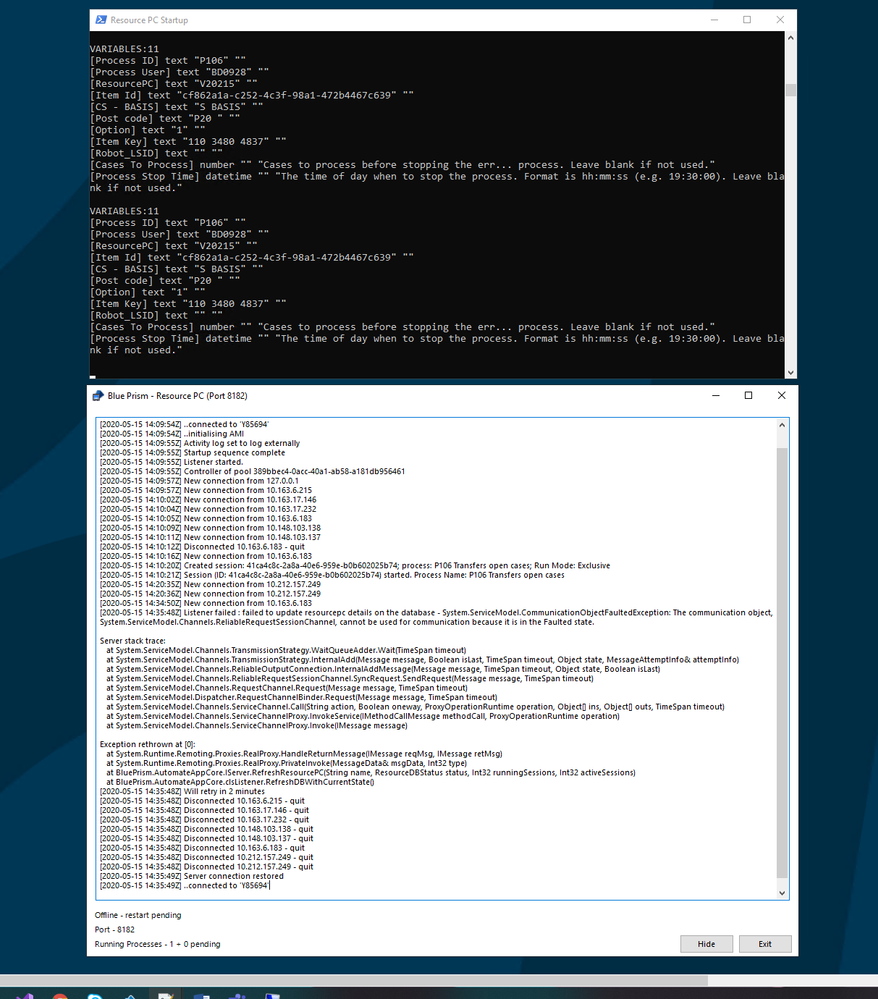Close the Resource PC Startup console window
Screen dimensions: 878x999
click(x=780, y=20)
